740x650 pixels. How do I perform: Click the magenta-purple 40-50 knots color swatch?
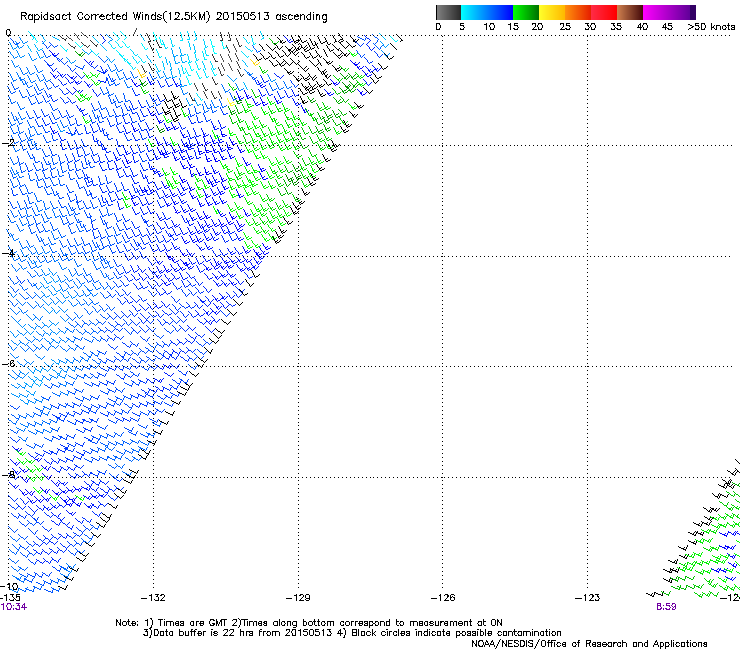669,12
